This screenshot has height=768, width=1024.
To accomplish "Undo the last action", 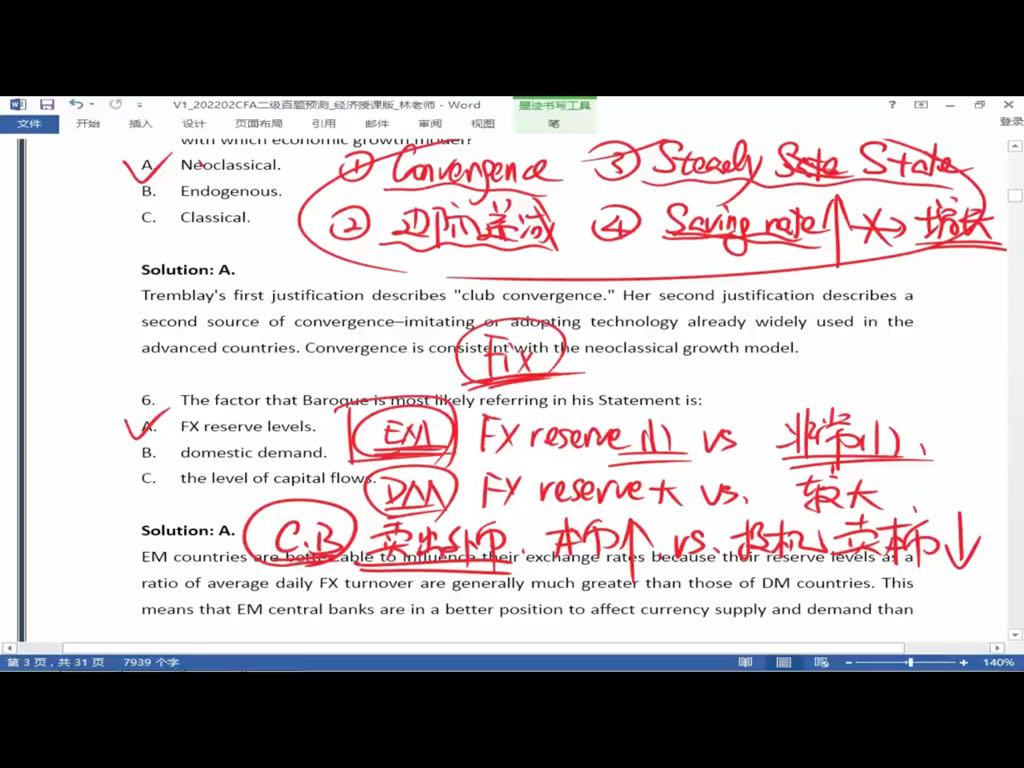I will [76, 104].
